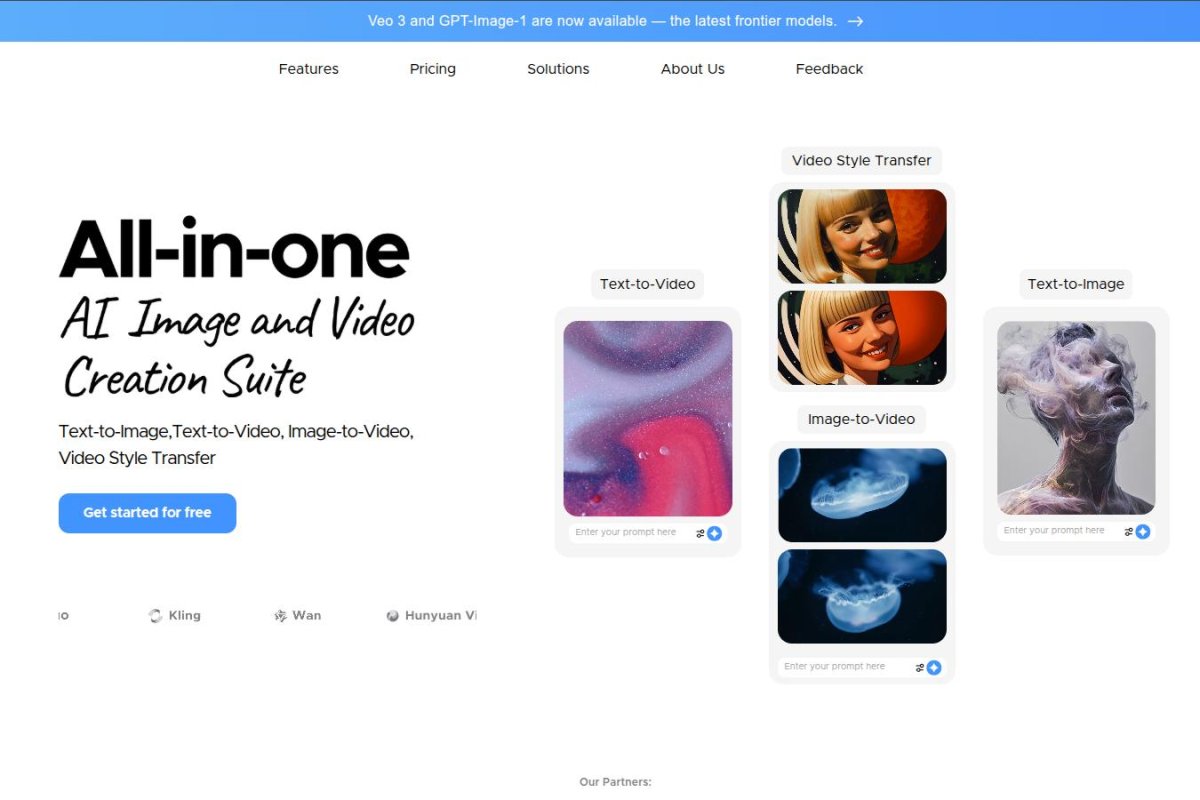The height and width of the screenshot is (800, 1200).
Task: Click the jellyfish Image-to-Video thumbnail
Action: pos(861,495)
